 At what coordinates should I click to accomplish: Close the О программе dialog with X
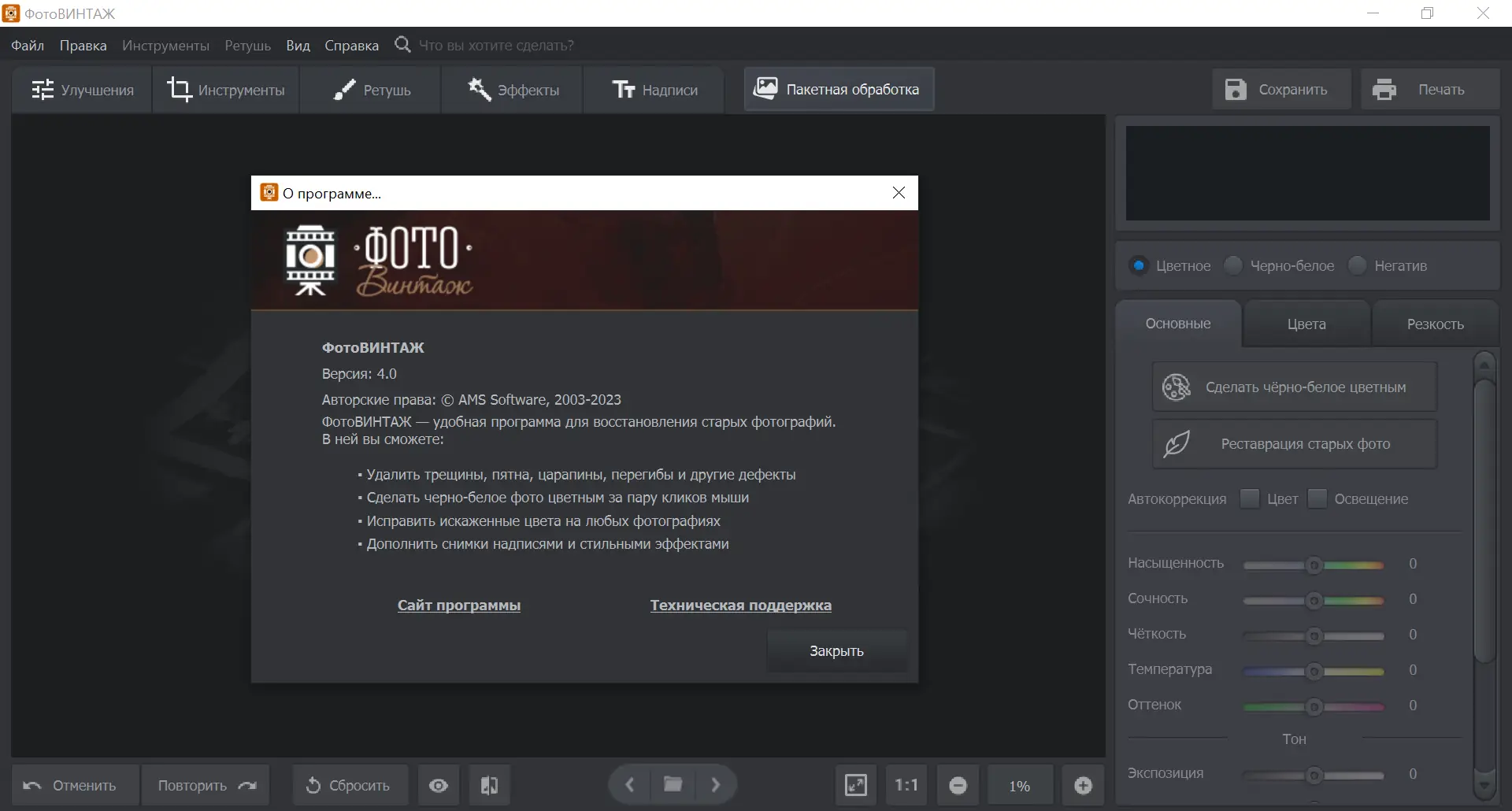[x=899, y=193]
